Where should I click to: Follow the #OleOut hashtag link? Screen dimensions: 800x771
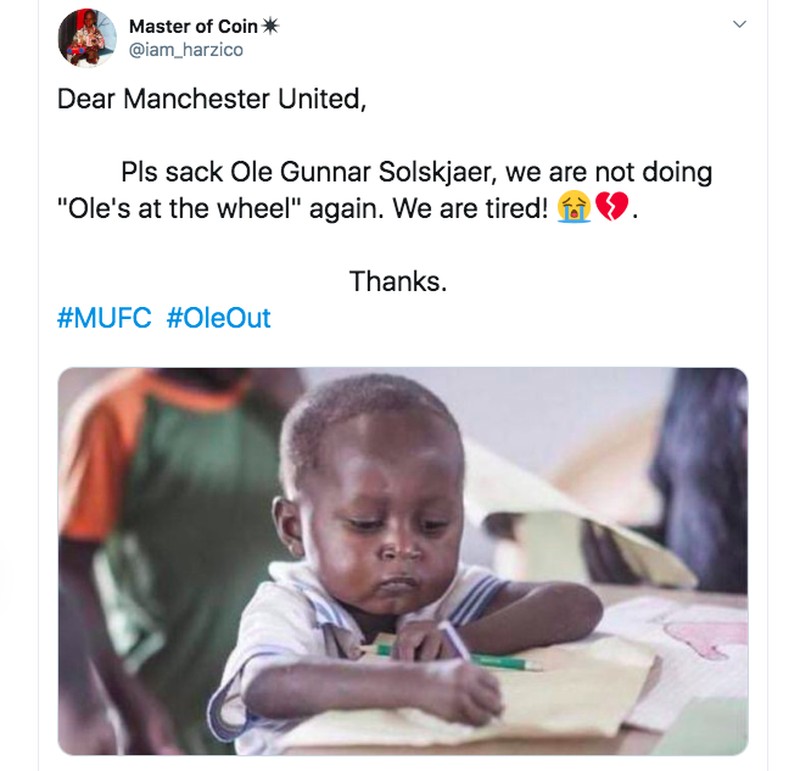[x=218, y=319]
